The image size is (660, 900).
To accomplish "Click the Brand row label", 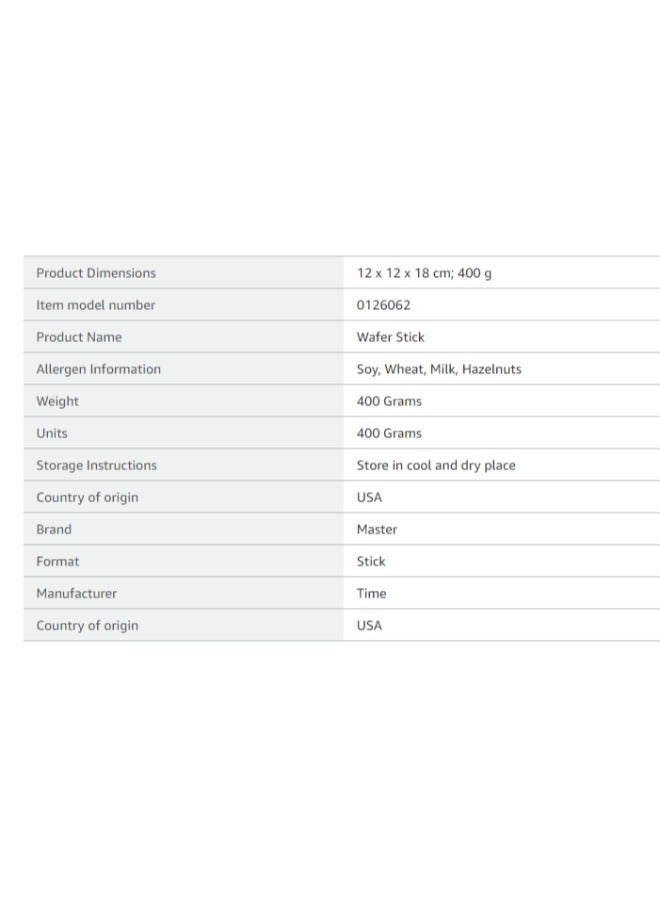I will pos(54,530).
